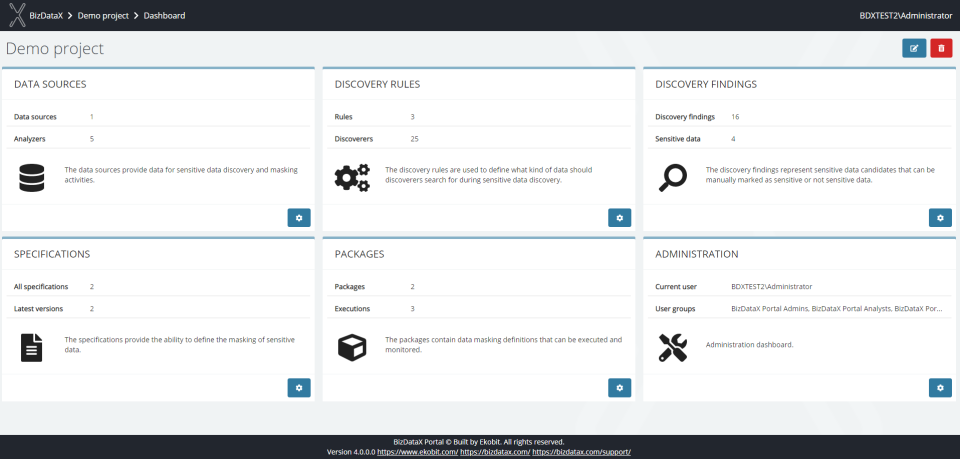960x459 pixels.
Task: Open Packages settings gear button
Action: 620,387
